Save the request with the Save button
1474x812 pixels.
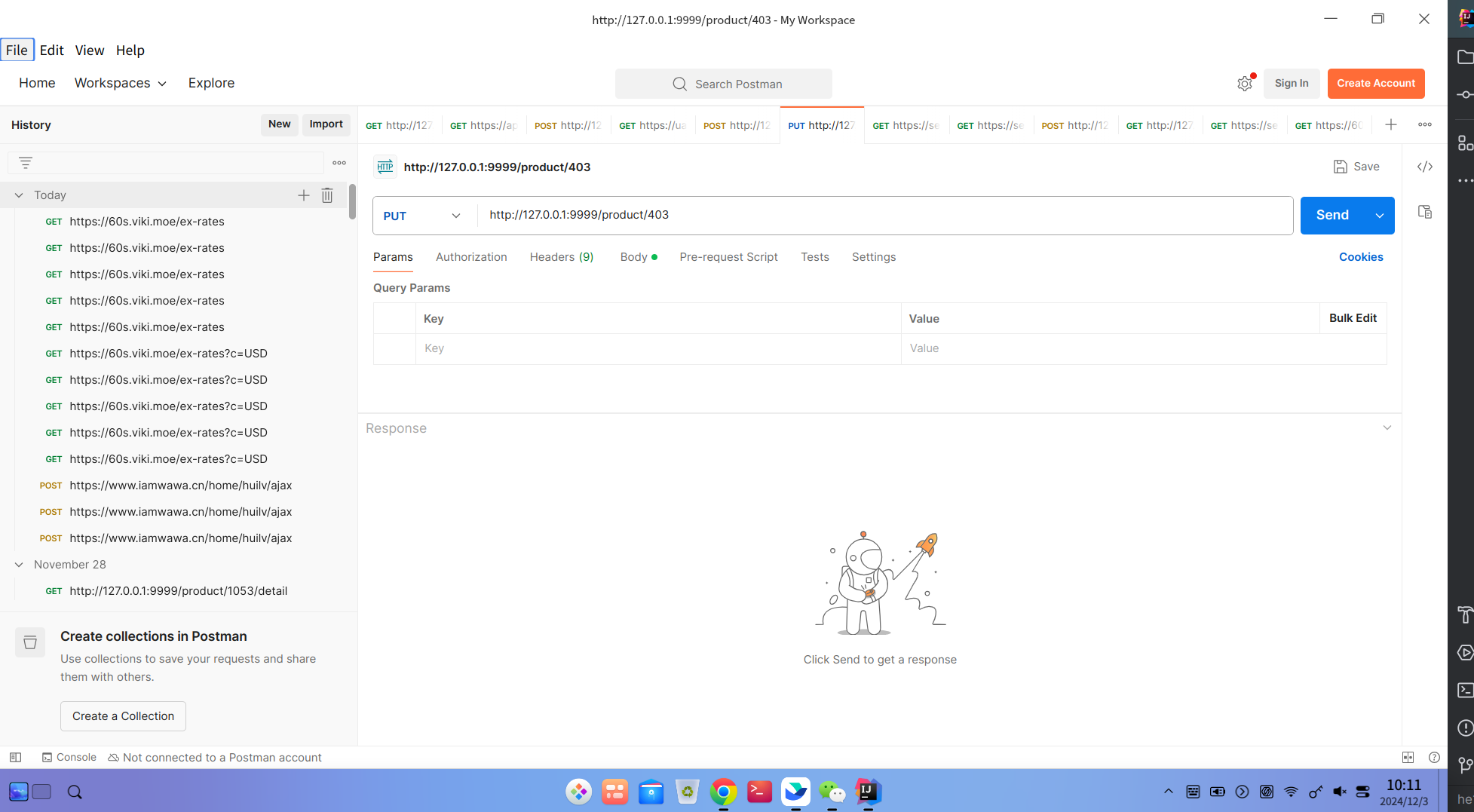[1356, 167]
